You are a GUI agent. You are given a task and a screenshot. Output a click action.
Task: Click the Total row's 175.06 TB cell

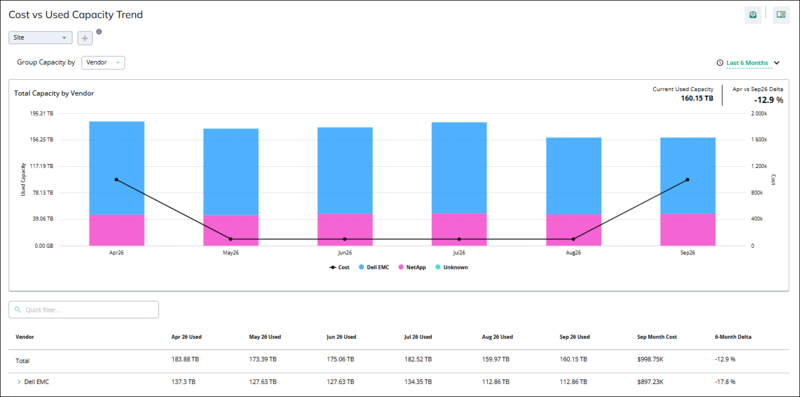click(x=340, y=360)
